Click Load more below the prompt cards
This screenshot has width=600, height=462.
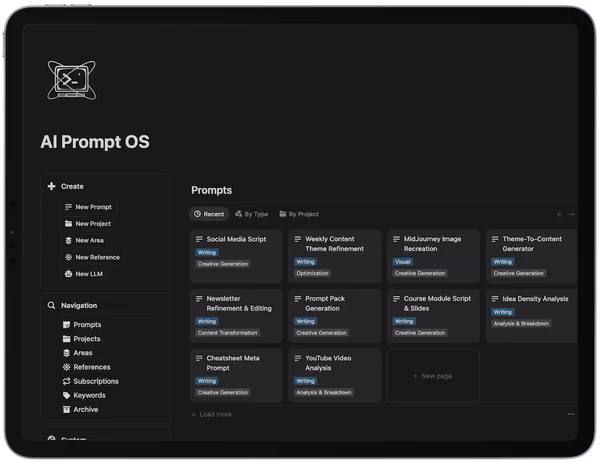click(212, 414)
